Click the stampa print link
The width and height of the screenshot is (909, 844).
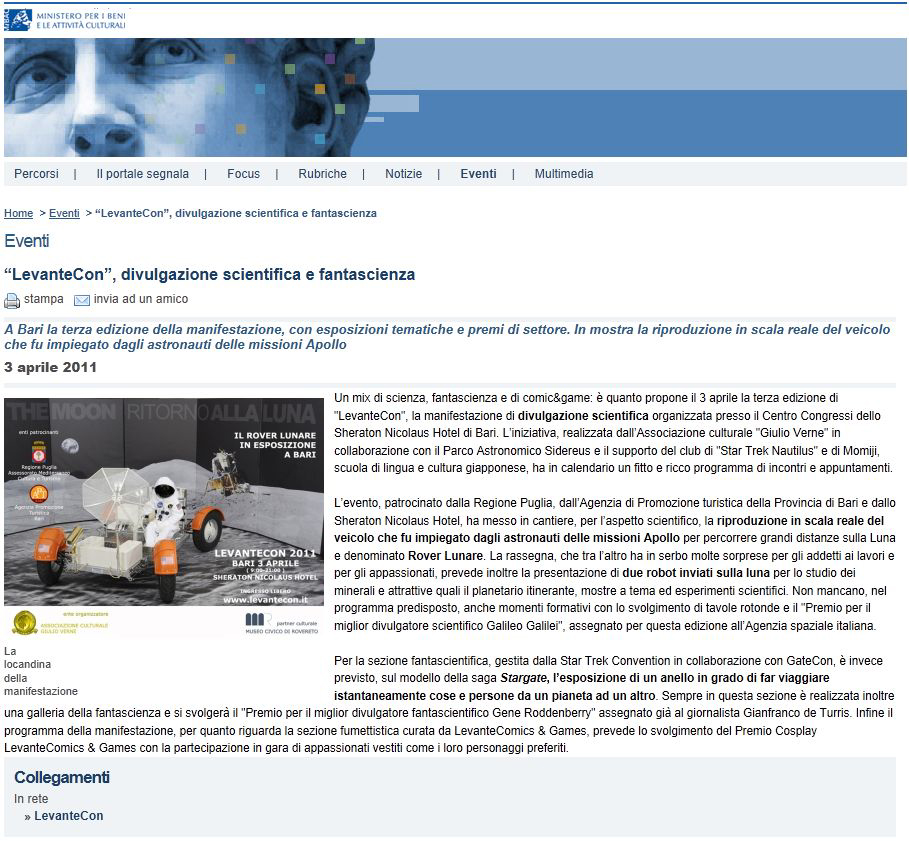(43, 299)
